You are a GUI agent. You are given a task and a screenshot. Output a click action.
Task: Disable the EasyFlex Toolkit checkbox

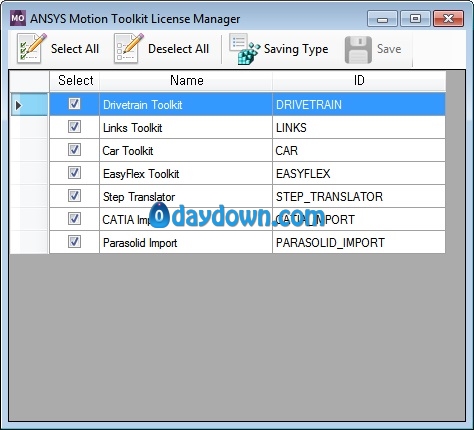(x=74, y=173)
